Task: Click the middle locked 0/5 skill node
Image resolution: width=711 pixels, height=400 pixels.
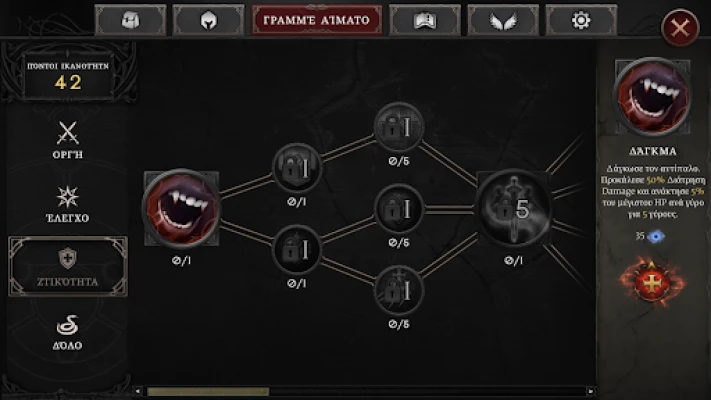Action: pos(399,209)
